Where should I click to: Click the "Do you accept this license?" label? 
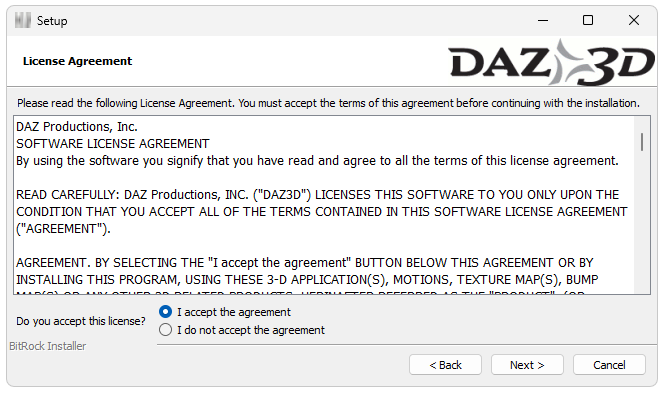tap(80, 321)
